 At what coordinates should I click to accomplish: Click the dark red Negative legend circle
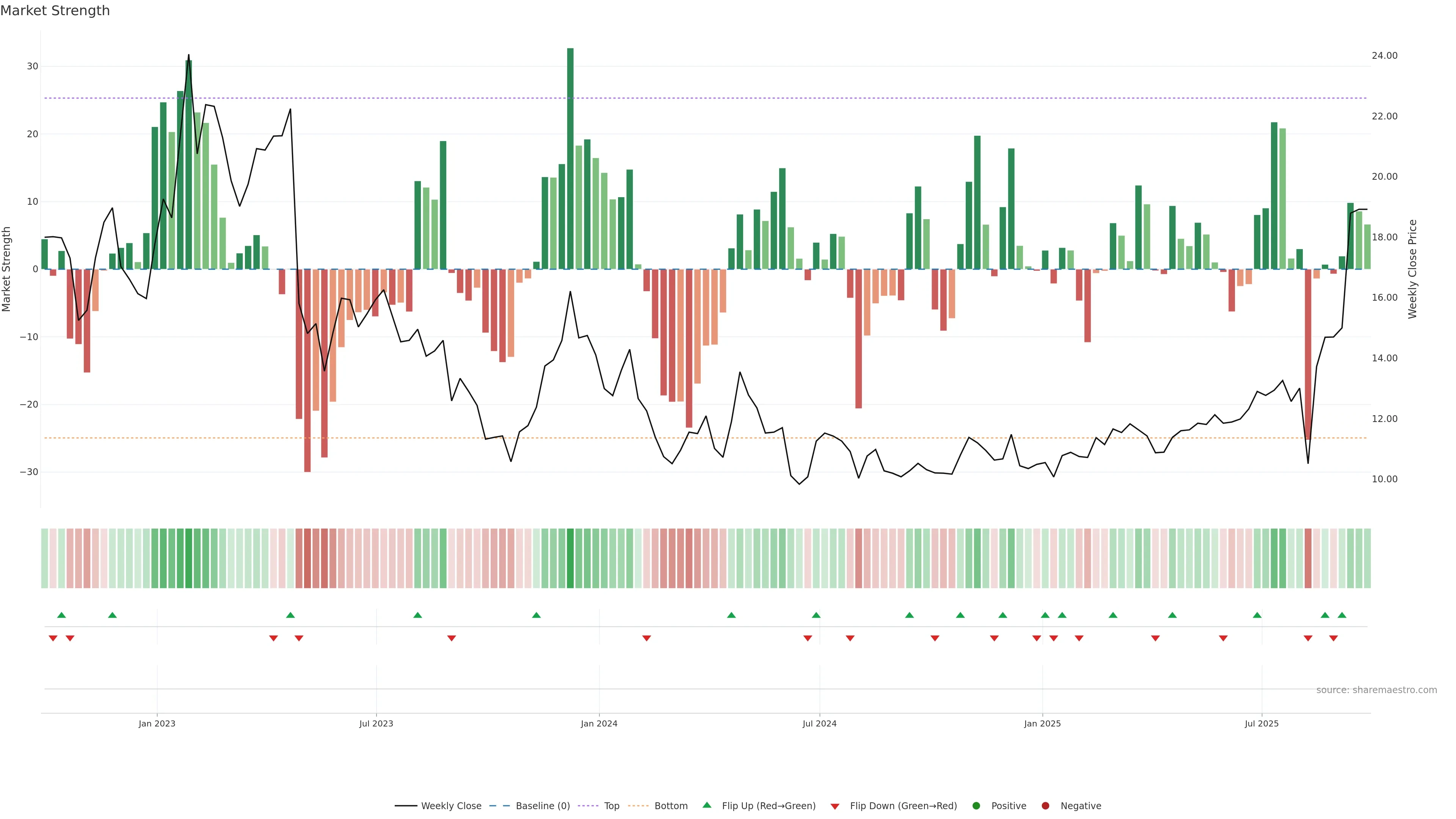(x=1045, y=806)
